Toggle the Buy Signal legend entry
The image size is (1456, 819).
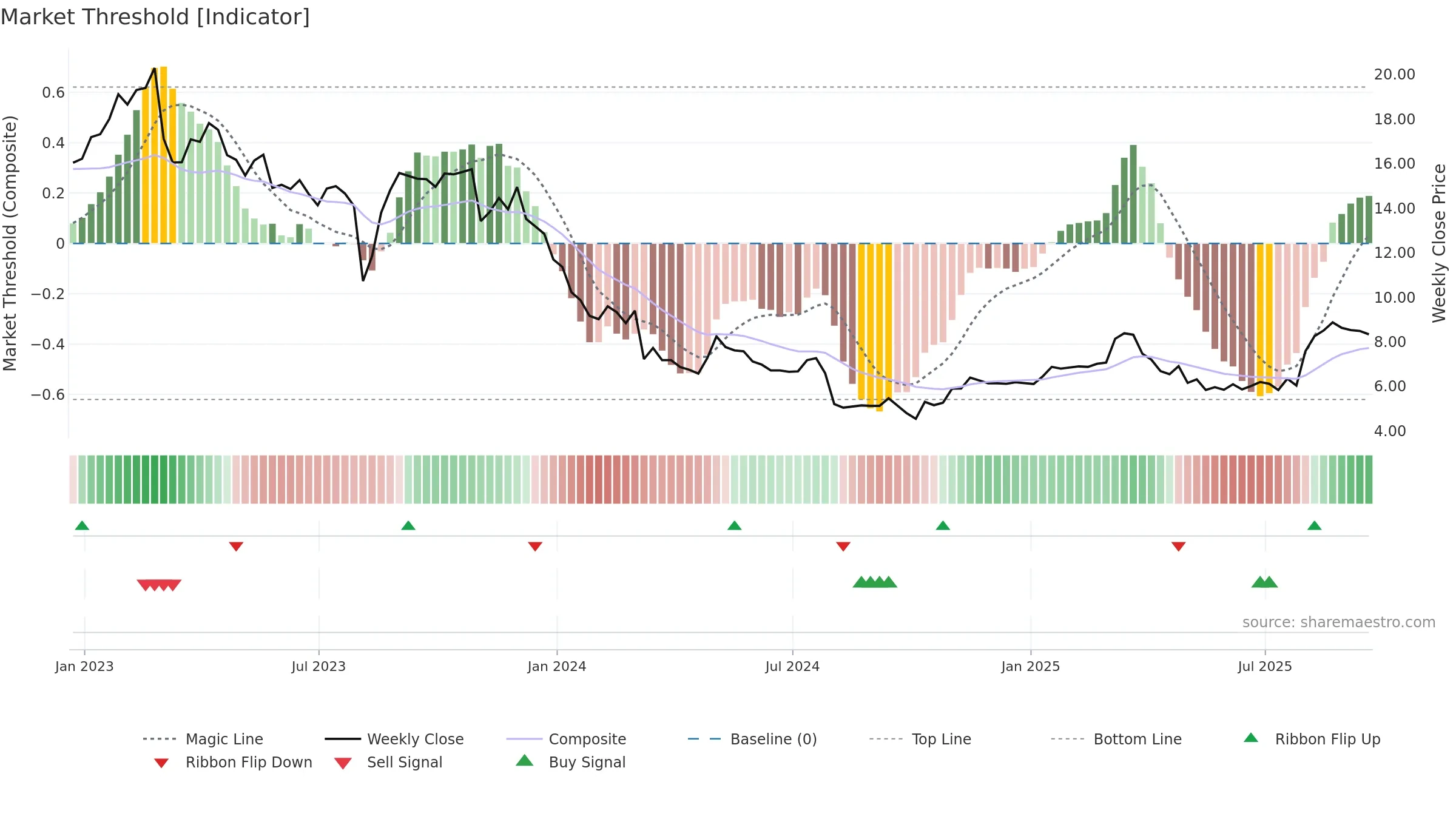570,762
